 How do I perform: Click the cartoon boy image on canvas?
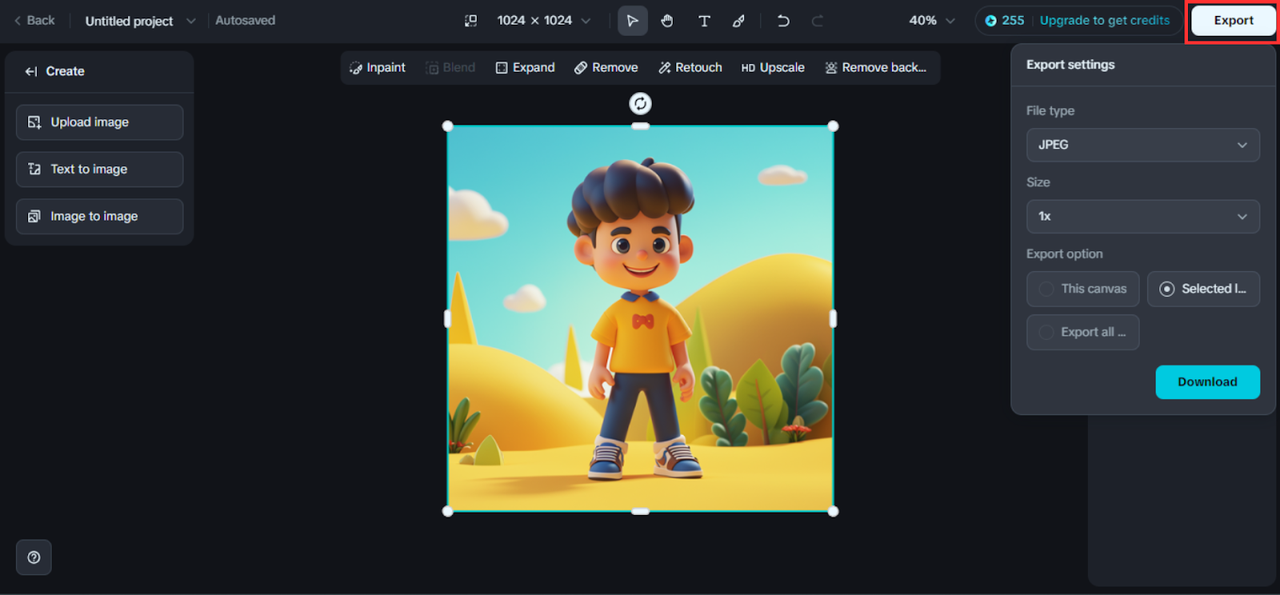tap(640, 318)
